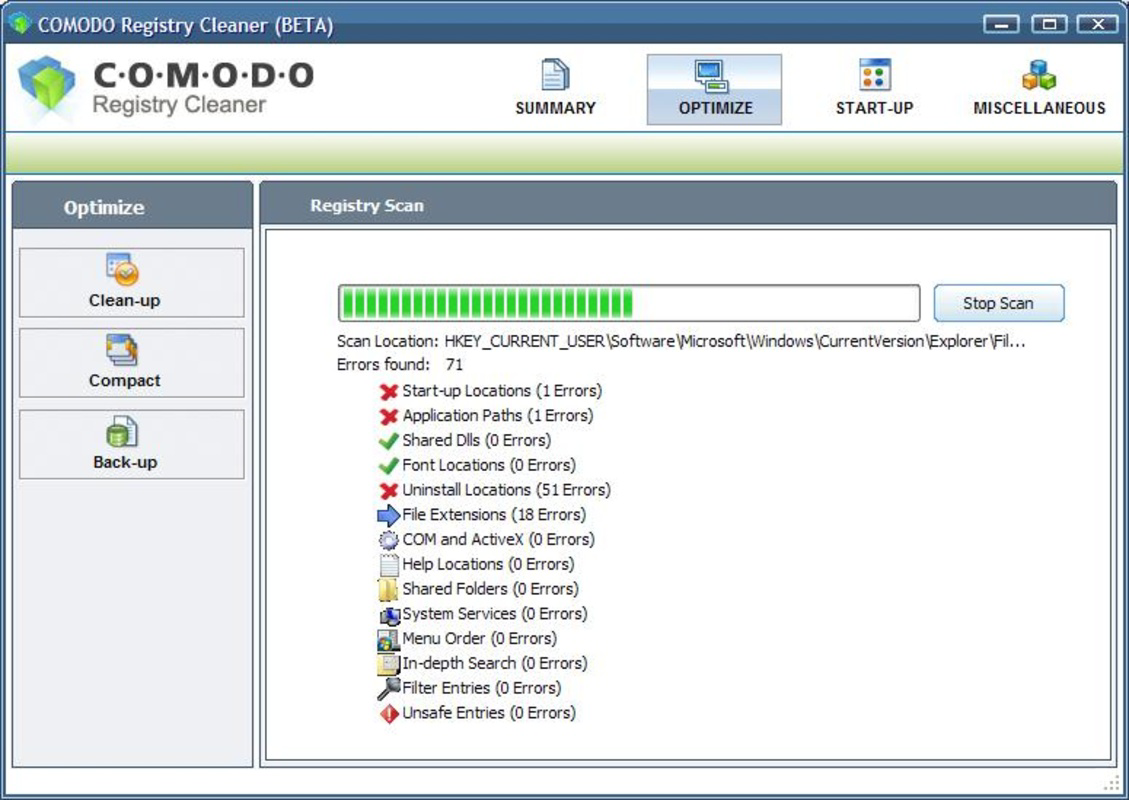Image resolution: width=1129 pixels, height=800 pixels.
Task: Click red X beside Application Paths
Action: 389,416
